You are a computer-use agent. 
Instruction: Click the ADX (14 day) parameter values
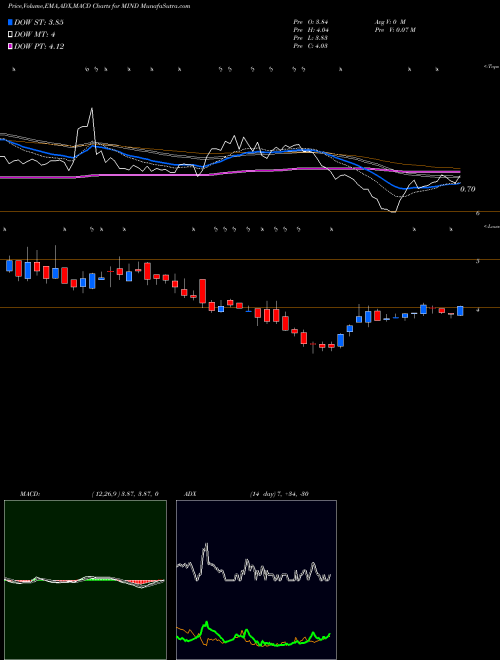278,494
